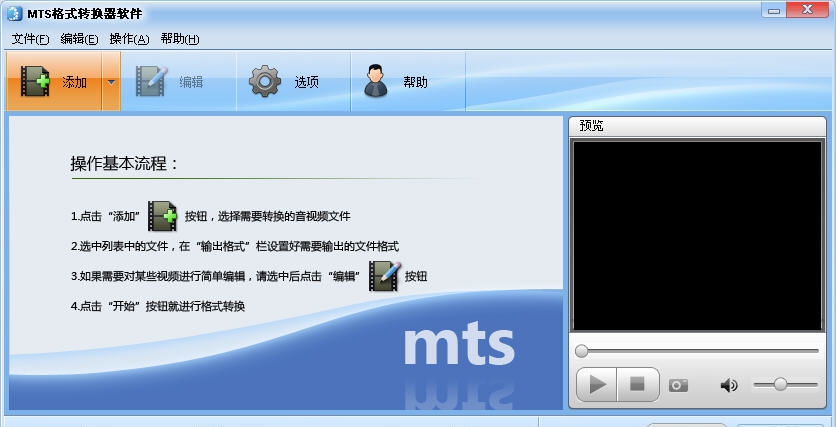
Task: Click the black preview video area
Action: pos(697,236)
